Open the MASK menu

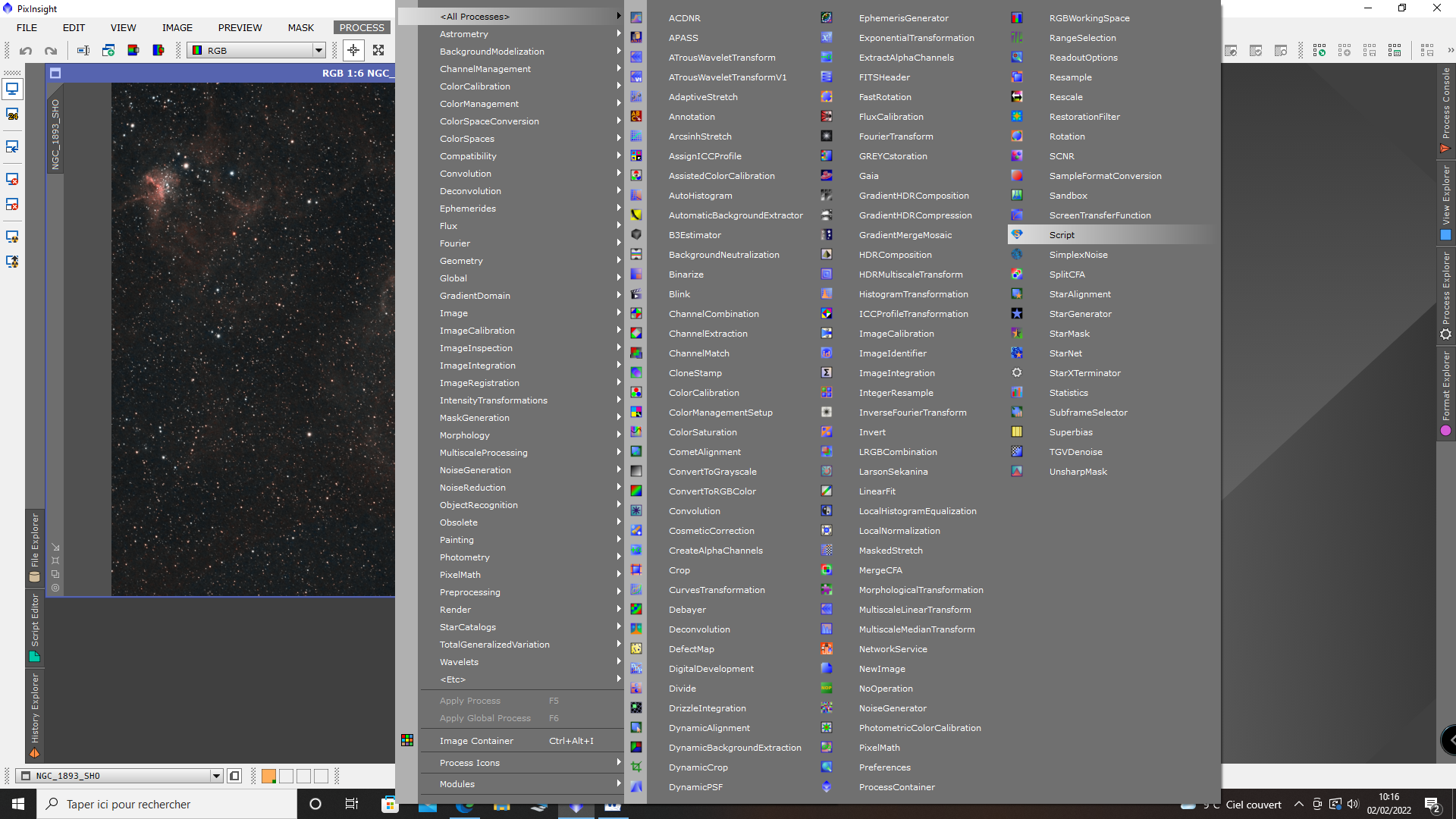tap(301, 28)
